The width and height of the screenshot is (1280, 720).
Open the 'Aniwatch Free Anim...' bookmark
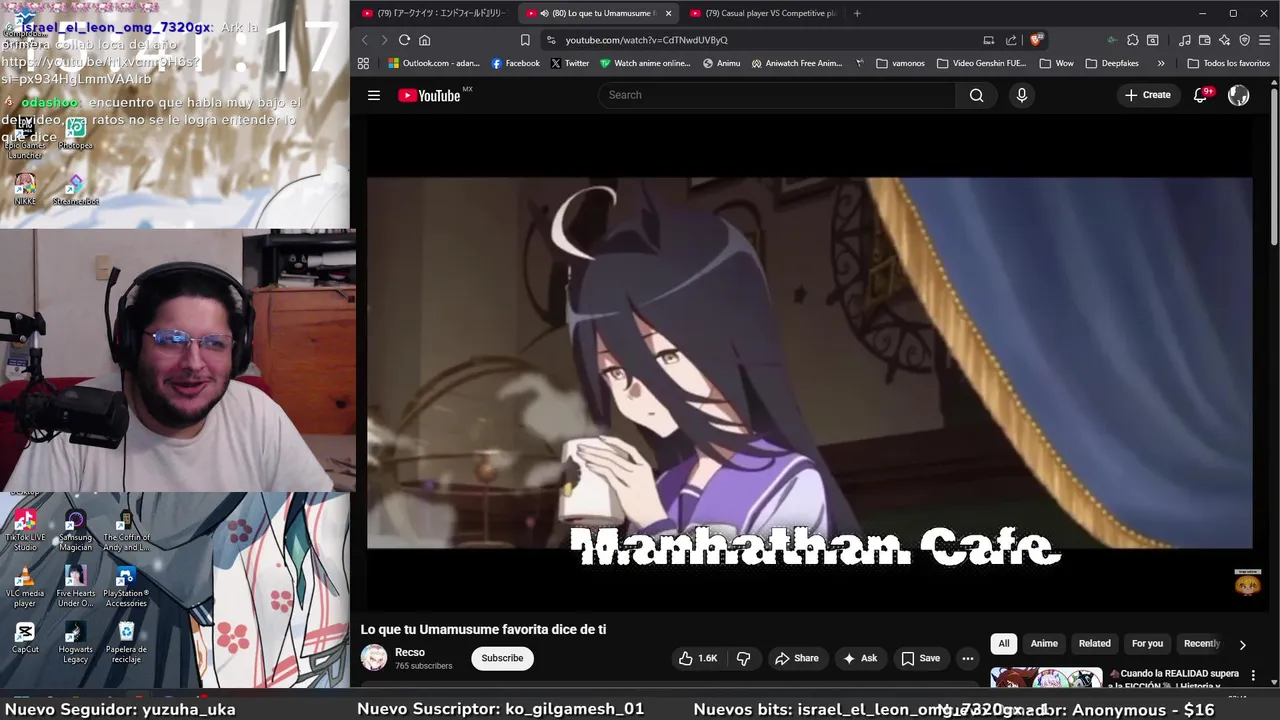[797, 63]
